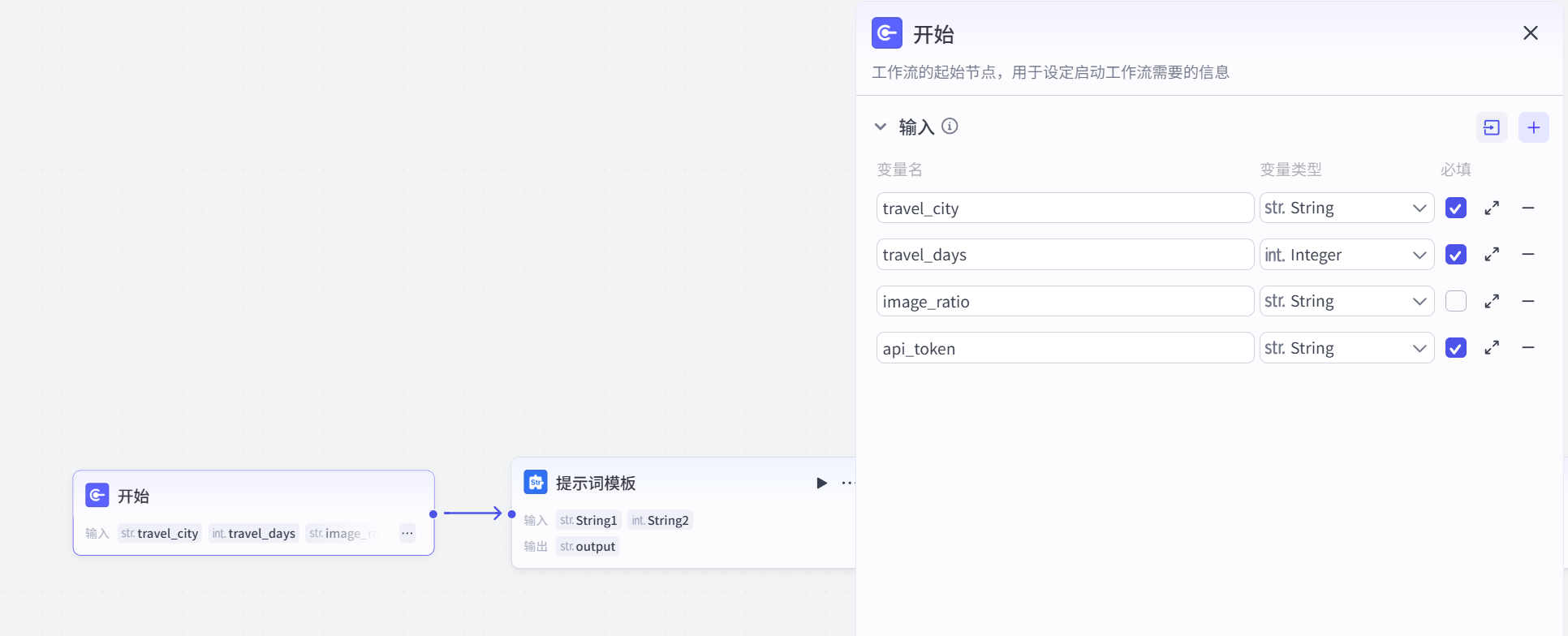Click the int.travel_days tag on 开始 node
This screenshot has height=636, width=1568.
pyautogui.click(x=254, y=533)
